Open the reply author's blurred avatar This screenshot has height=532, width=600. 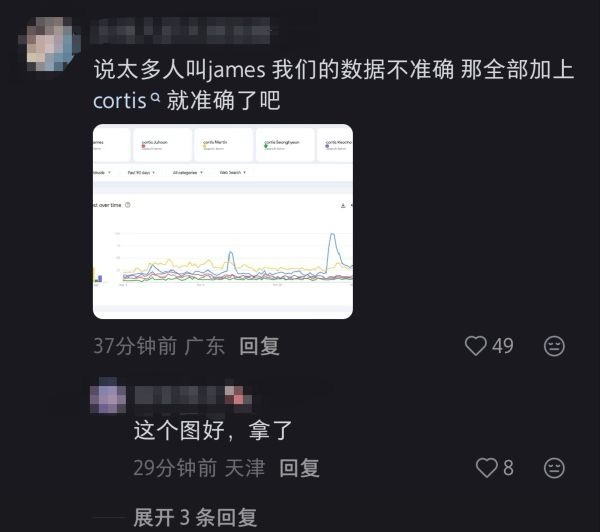pos(108,395)
